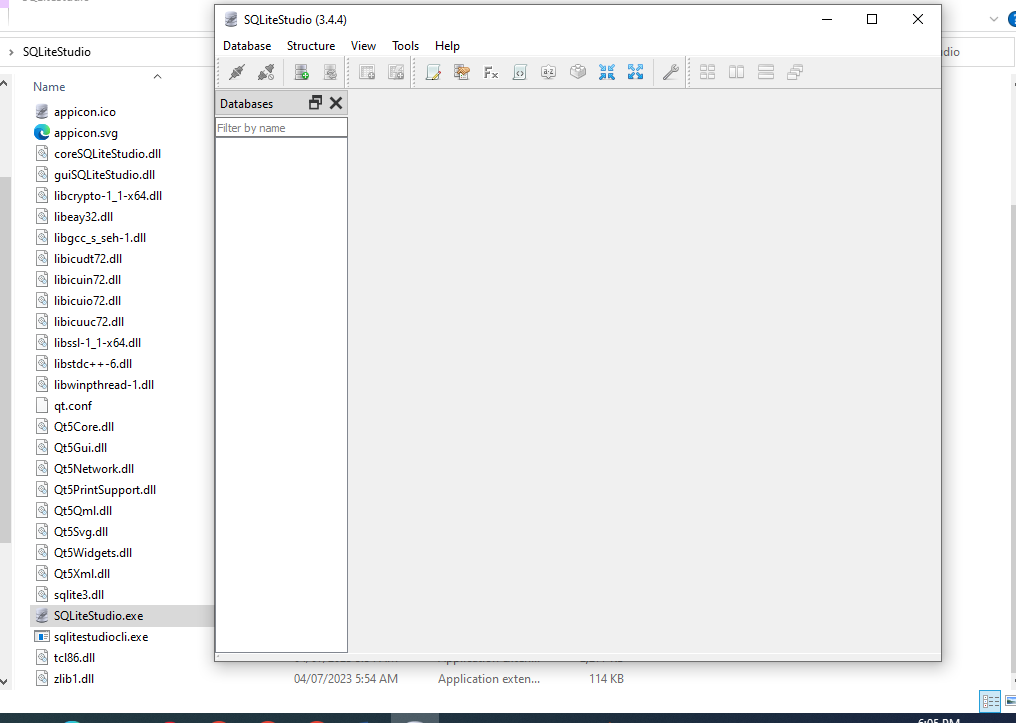Open the SQL editor toolbar icon
Viewport: 1016px width, 723px height.
click(433, 72)
